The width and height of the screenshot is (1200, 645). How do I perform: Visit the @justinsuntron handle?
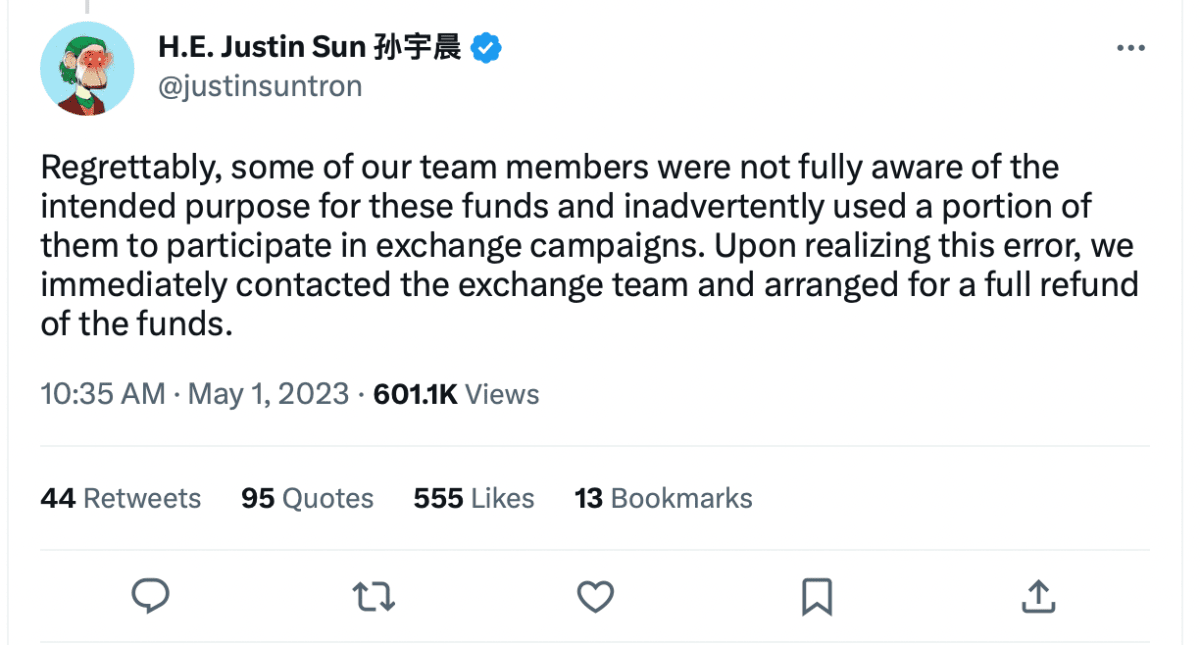pyautogui.click(x=260, y=87)
